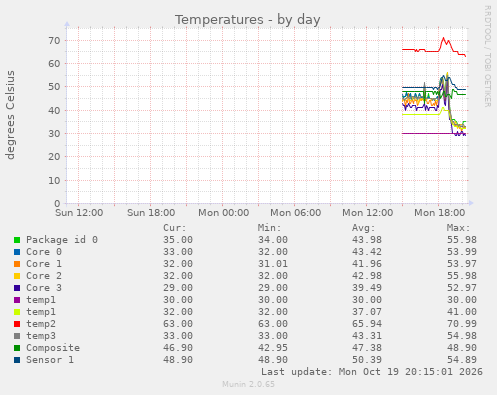Click the 40 tick on the y-axis
The image size is (497, 395).
click(x=54, y=110)
